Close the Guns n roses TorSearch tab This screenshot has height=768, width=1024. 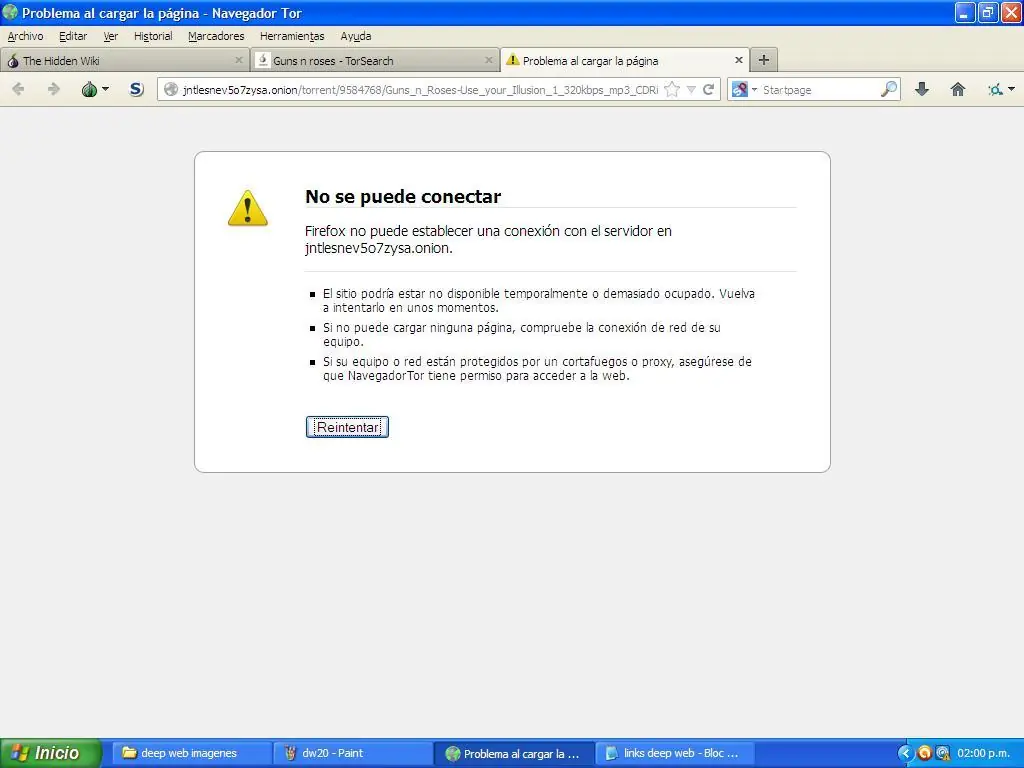(488, 60)
